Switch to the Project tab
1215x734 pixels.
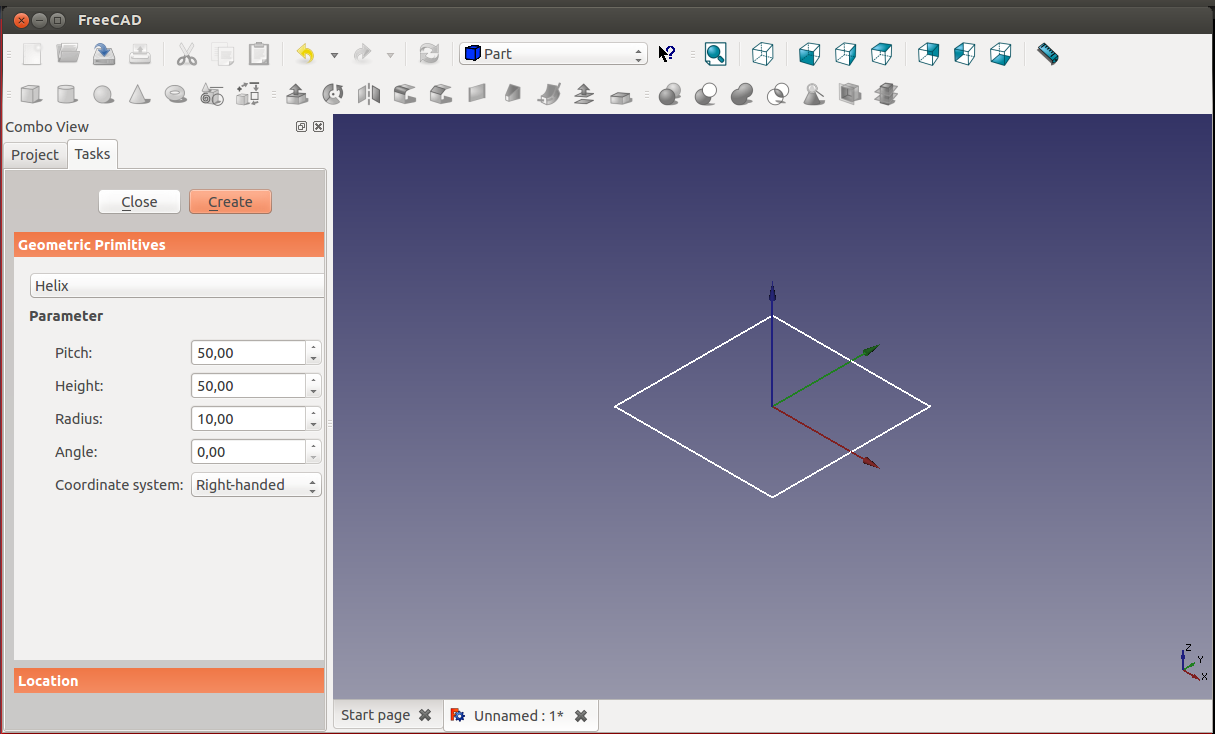coord(35,155)
